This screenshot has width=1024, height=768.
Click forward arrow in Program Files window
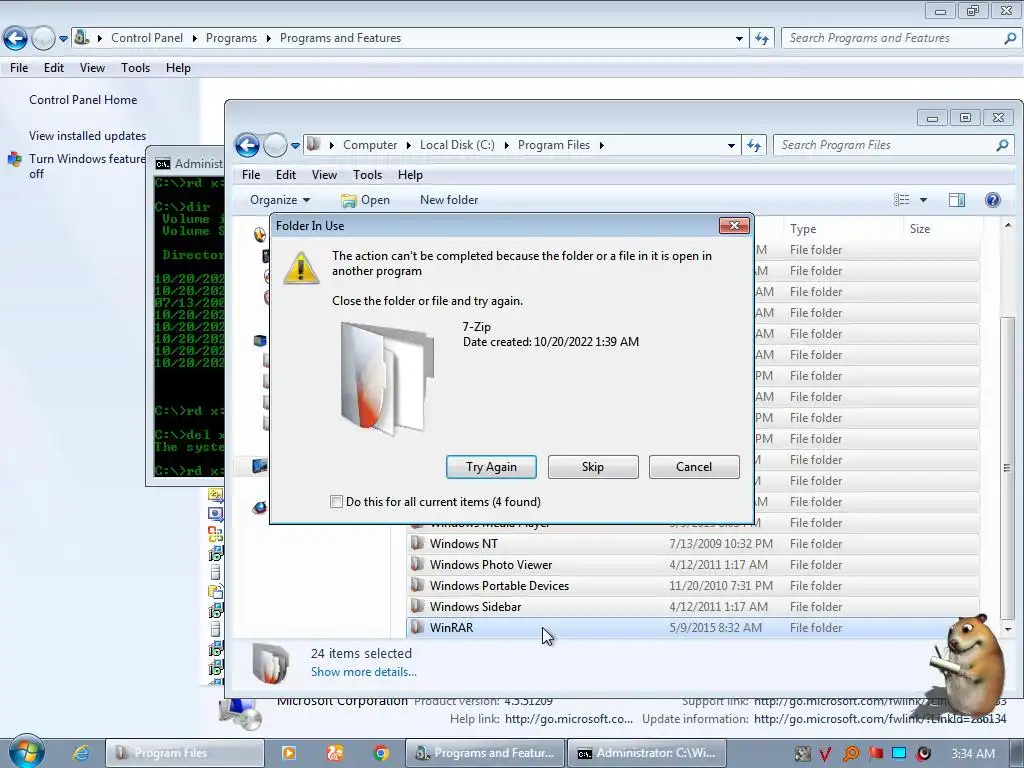(x=275, y=145)
